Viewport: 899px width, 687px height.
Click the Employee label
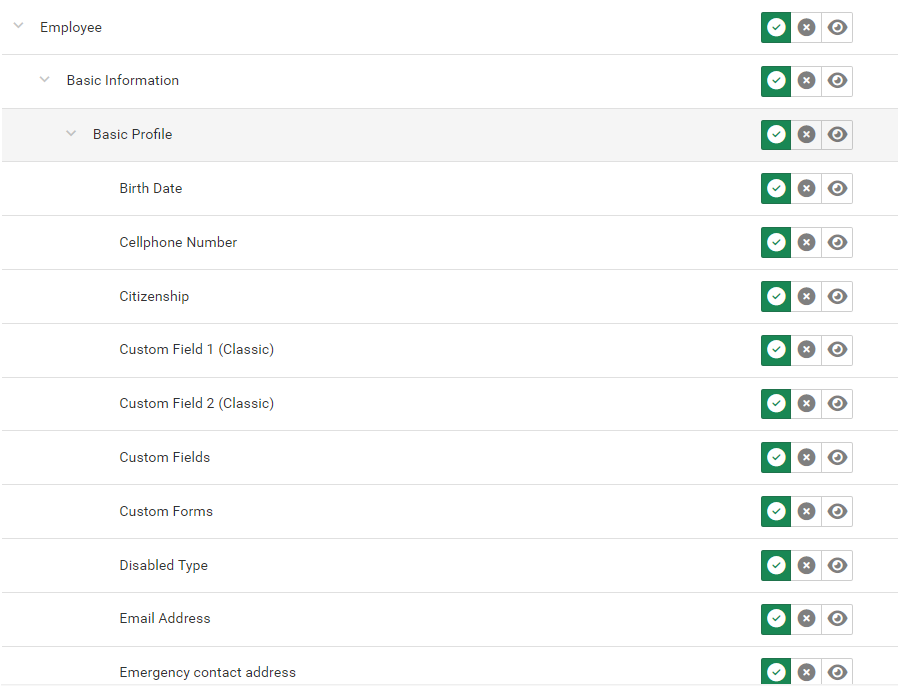tap(71, 27)
